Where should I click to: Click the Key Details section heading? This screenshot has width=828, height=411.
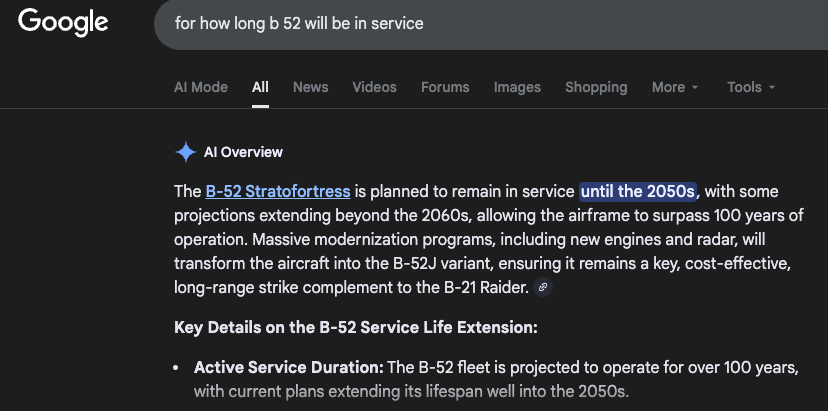coord(356,328)
